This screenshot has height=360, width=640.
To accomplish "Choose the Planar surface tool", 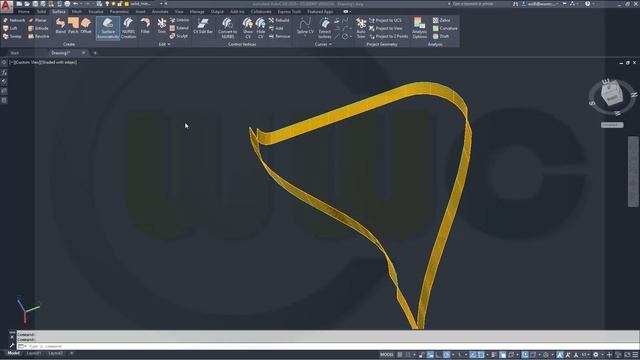I will [x=38, y=20].
